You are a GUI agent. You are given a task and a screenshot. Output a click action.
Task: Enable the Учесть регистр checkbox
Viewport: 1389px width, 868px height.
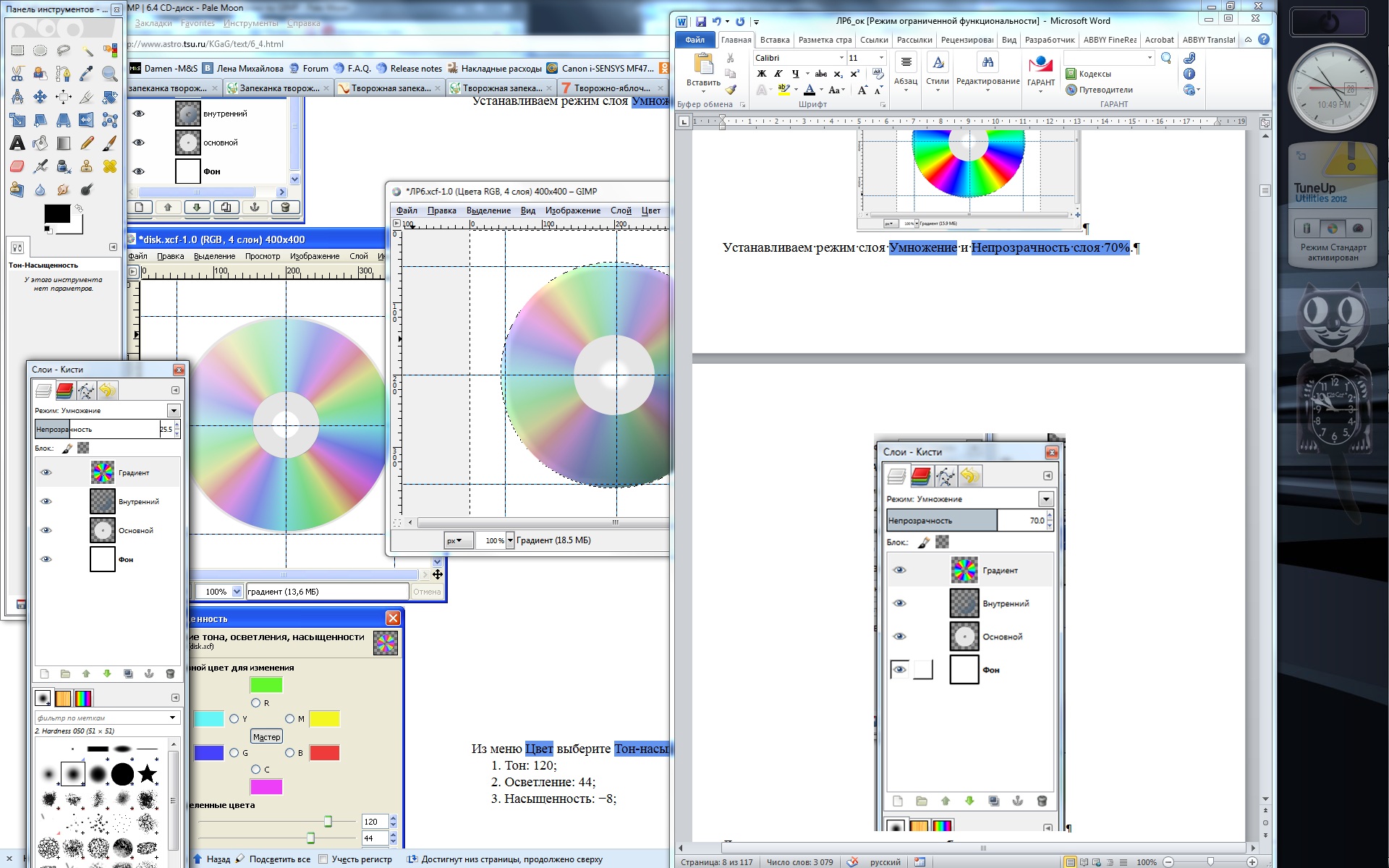(323, 859)
